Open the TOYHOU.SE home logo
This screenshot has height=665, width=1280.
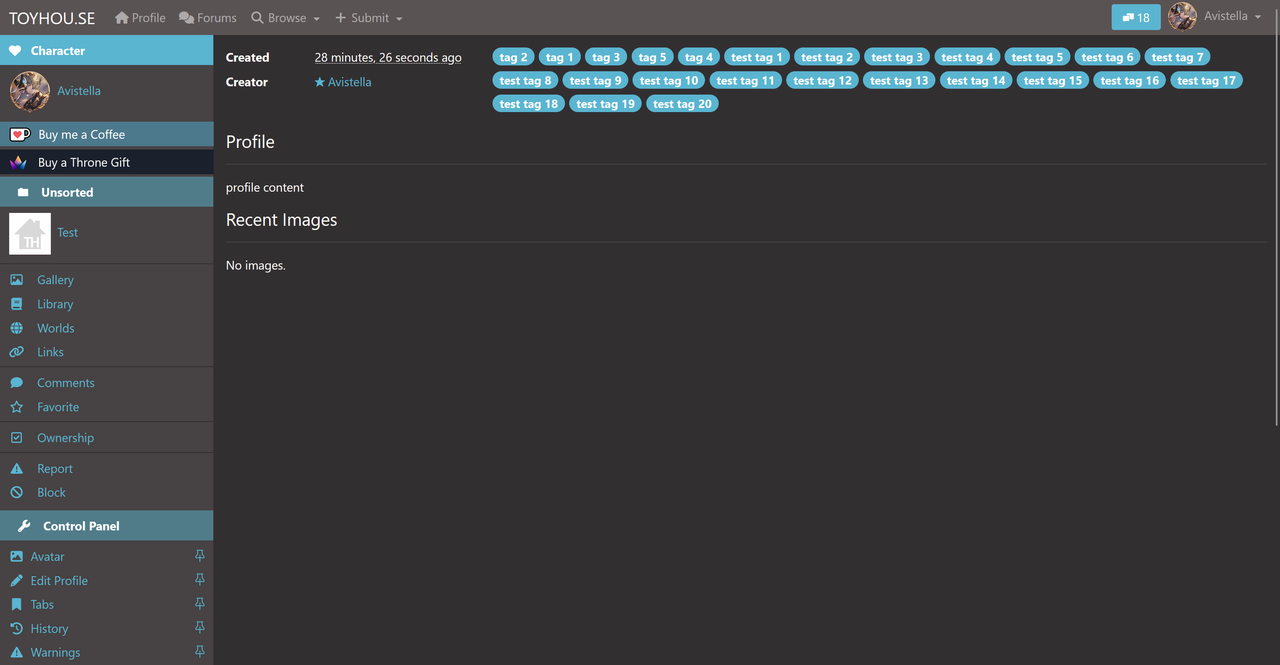[53, 18]
